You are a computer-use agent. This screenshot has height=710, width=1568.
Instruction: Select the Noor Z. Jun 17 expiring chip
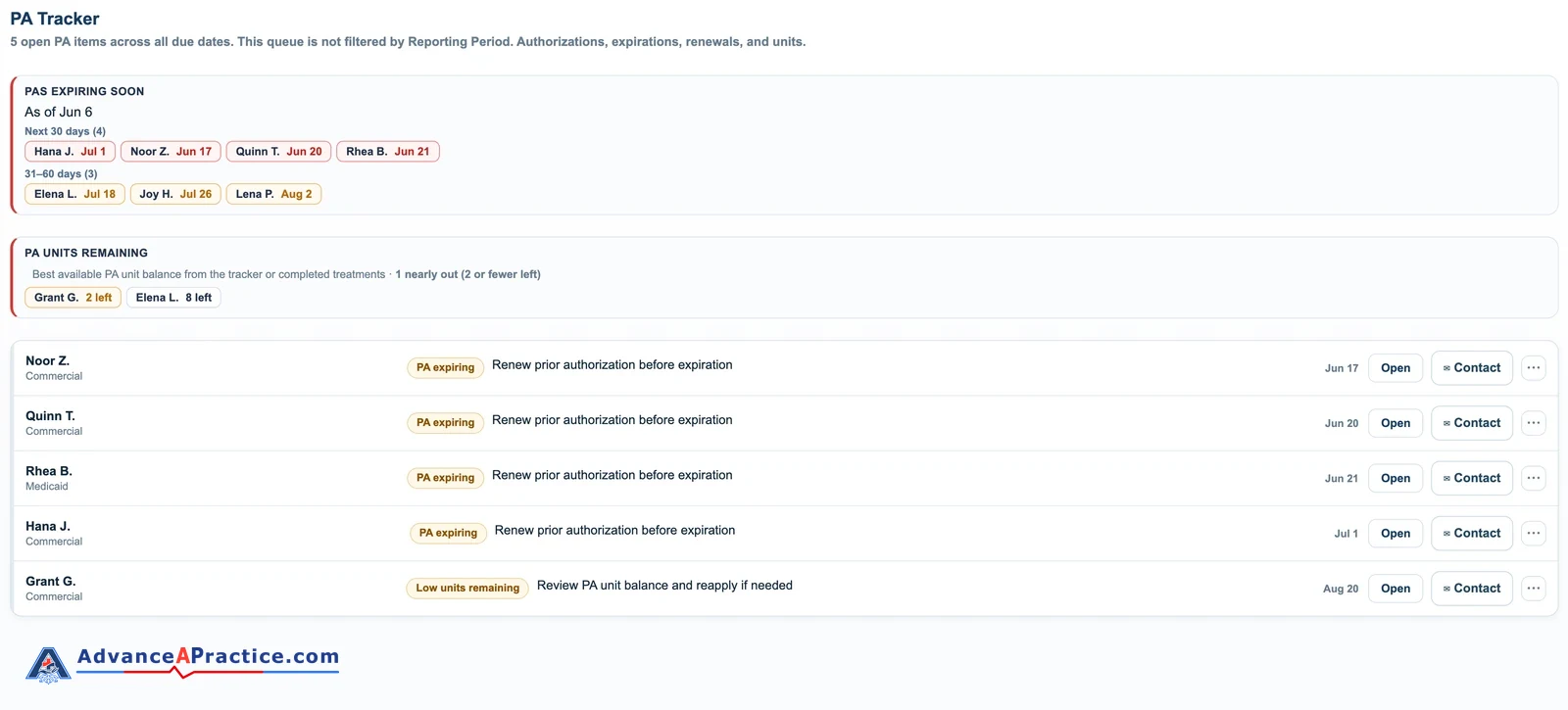171,152
